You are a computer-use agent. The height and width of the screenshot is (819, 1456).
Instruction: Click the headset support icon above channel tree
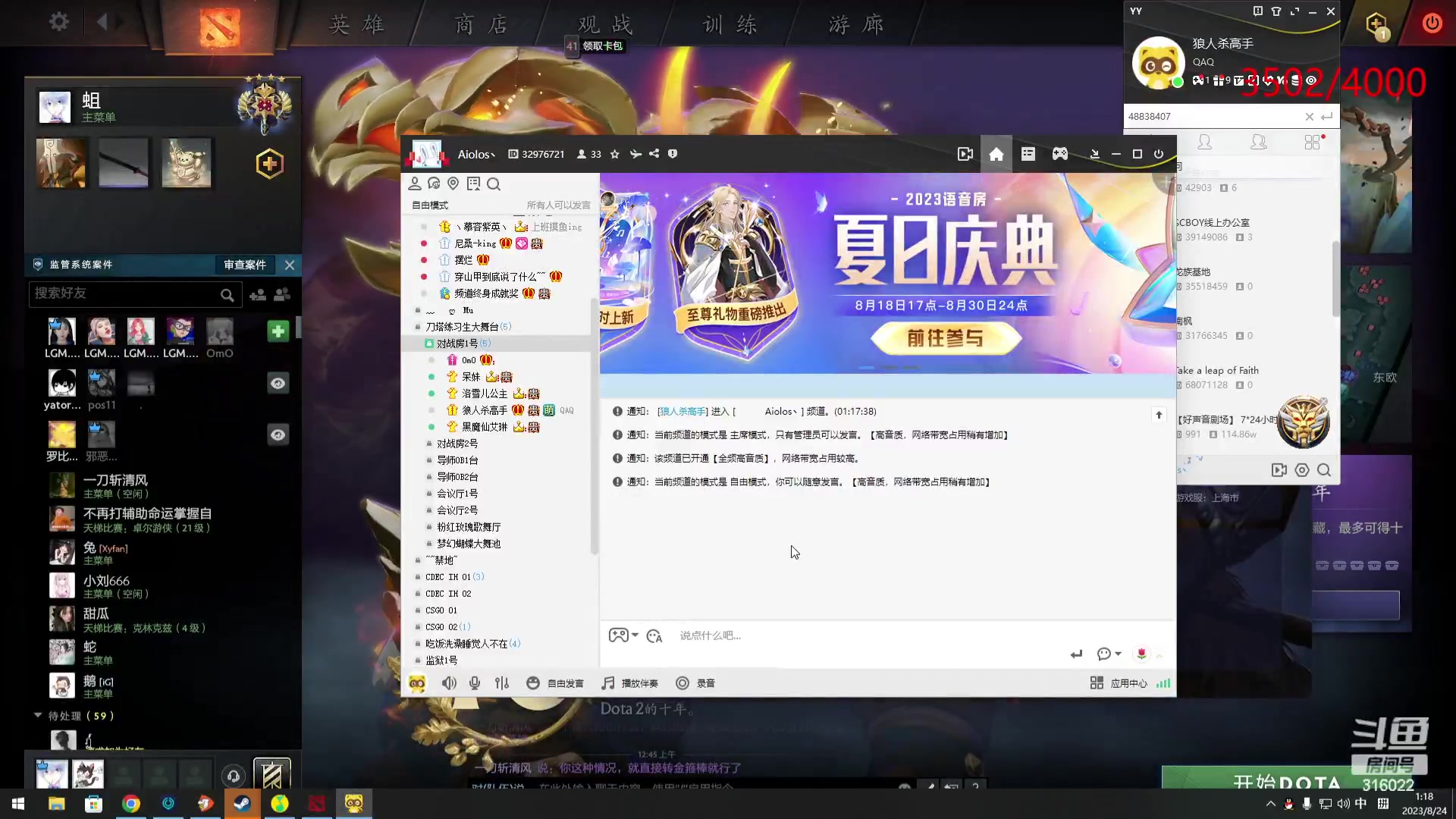tap(434, 184)
